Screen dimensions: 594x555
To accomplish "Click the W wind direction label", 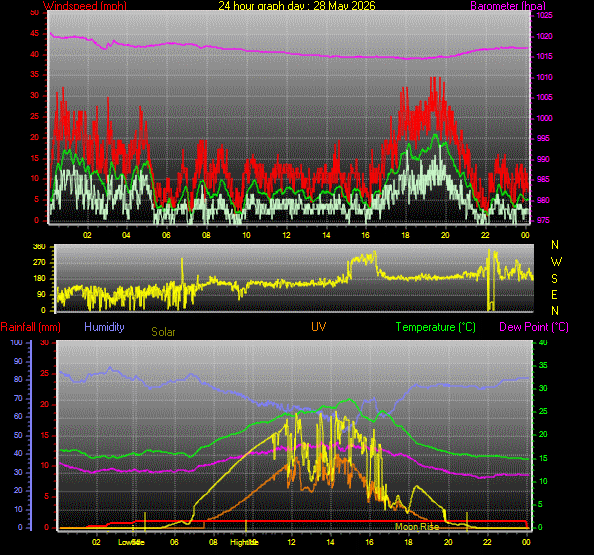I will click(556, 262).
